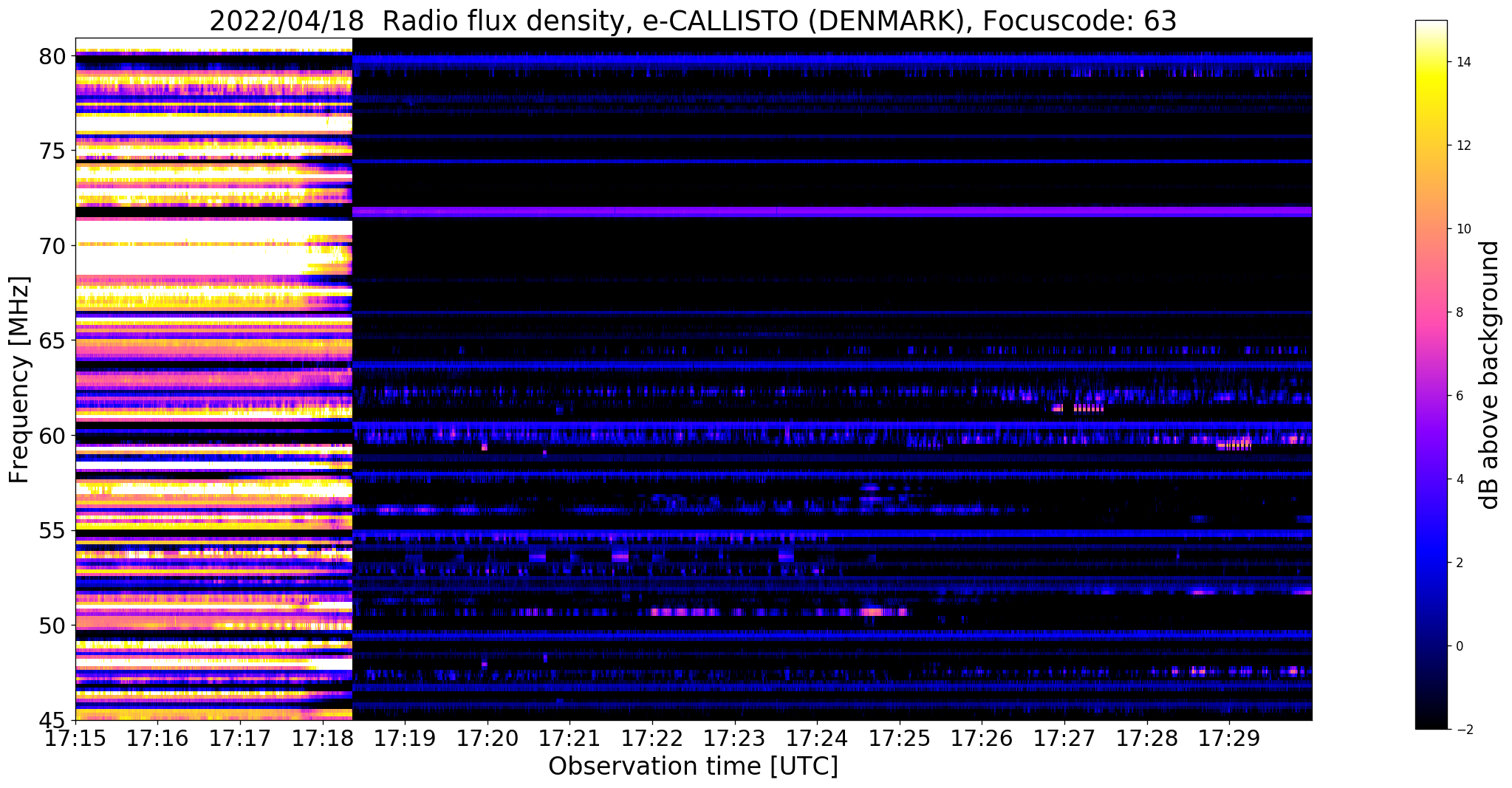Click the 17:29 time tick label
The width and height of the screenshot is (1512, 788).
(x=1229, y=739)
